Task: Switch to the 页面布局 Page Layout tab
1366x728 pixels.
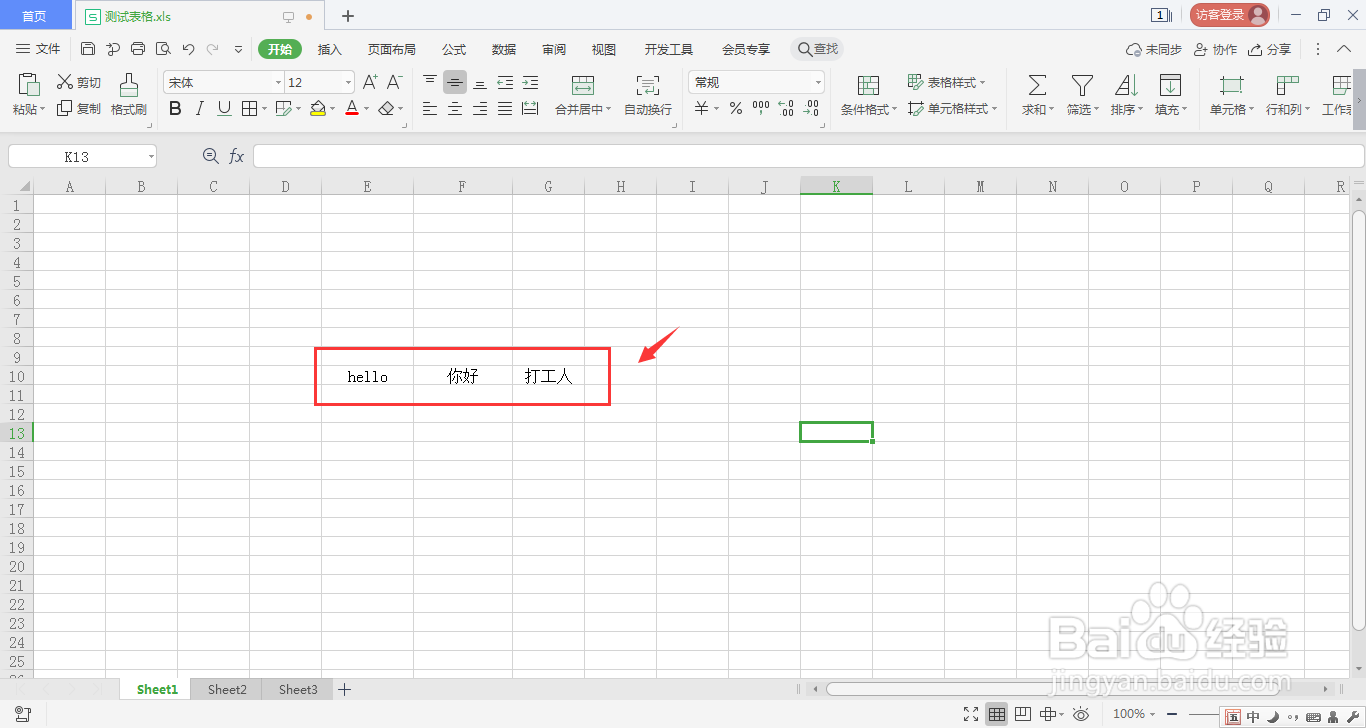Action: tap(392, 49)
